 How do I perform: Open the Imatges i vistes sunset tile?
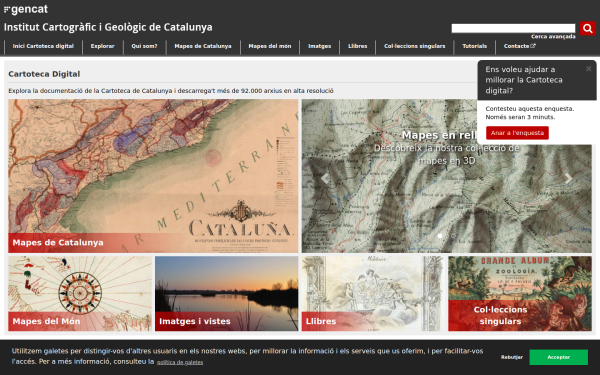tap(227, 293)
